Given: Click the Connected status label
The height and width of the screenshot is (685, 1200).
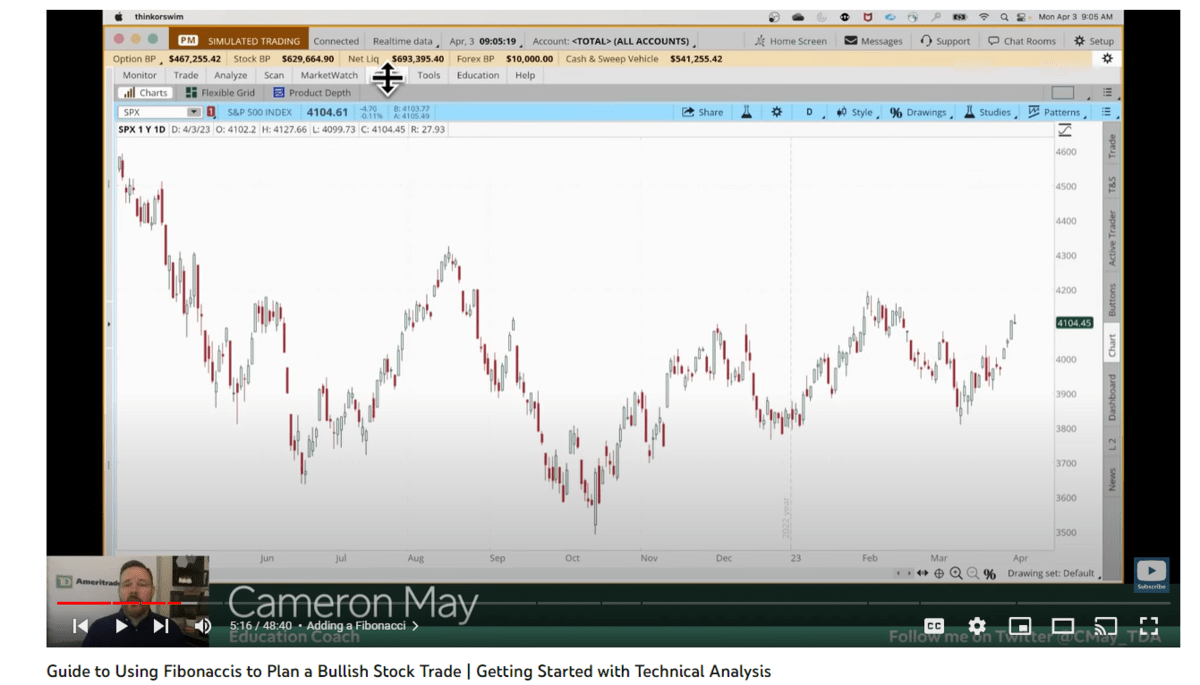Looking at the screenshot, I should point(336,41).
